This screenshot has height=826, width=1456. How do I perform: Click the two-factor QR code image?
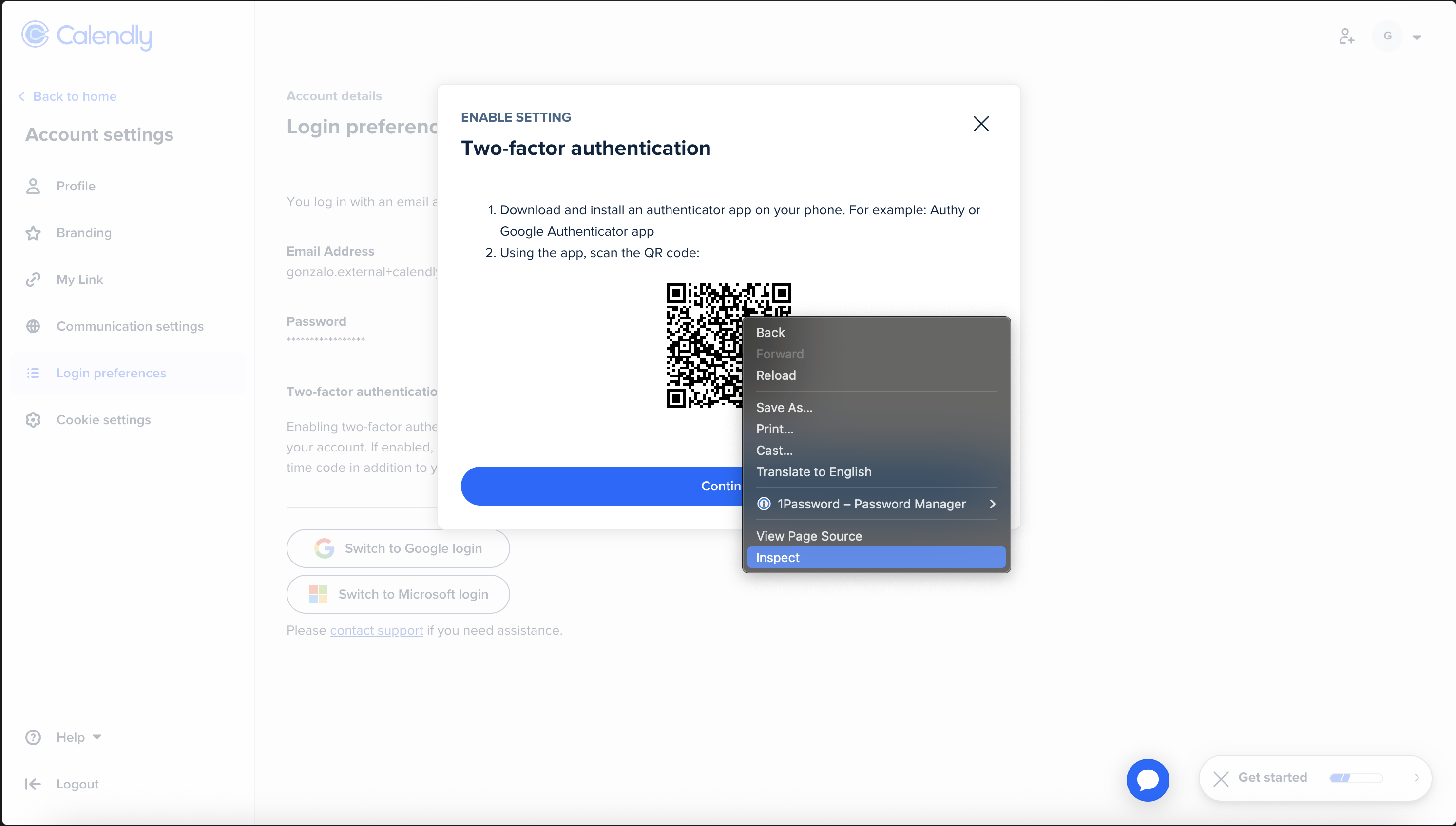(x=704, y=346)
